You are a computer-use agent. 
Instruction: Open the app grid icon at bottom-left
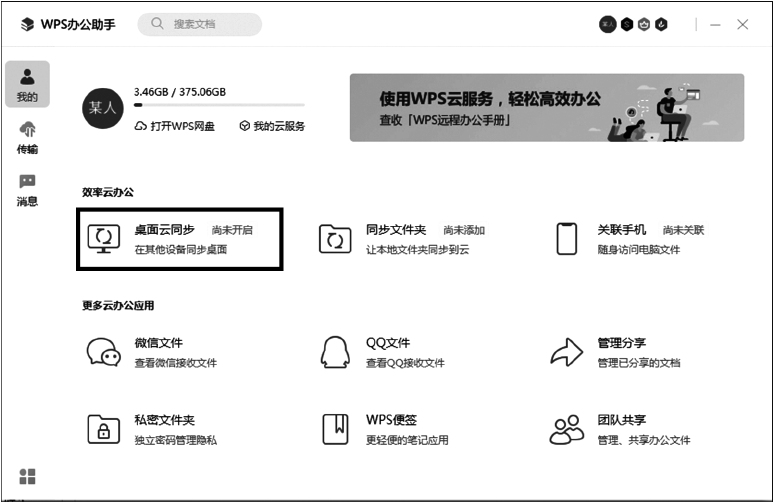click(x=28, y=476)
